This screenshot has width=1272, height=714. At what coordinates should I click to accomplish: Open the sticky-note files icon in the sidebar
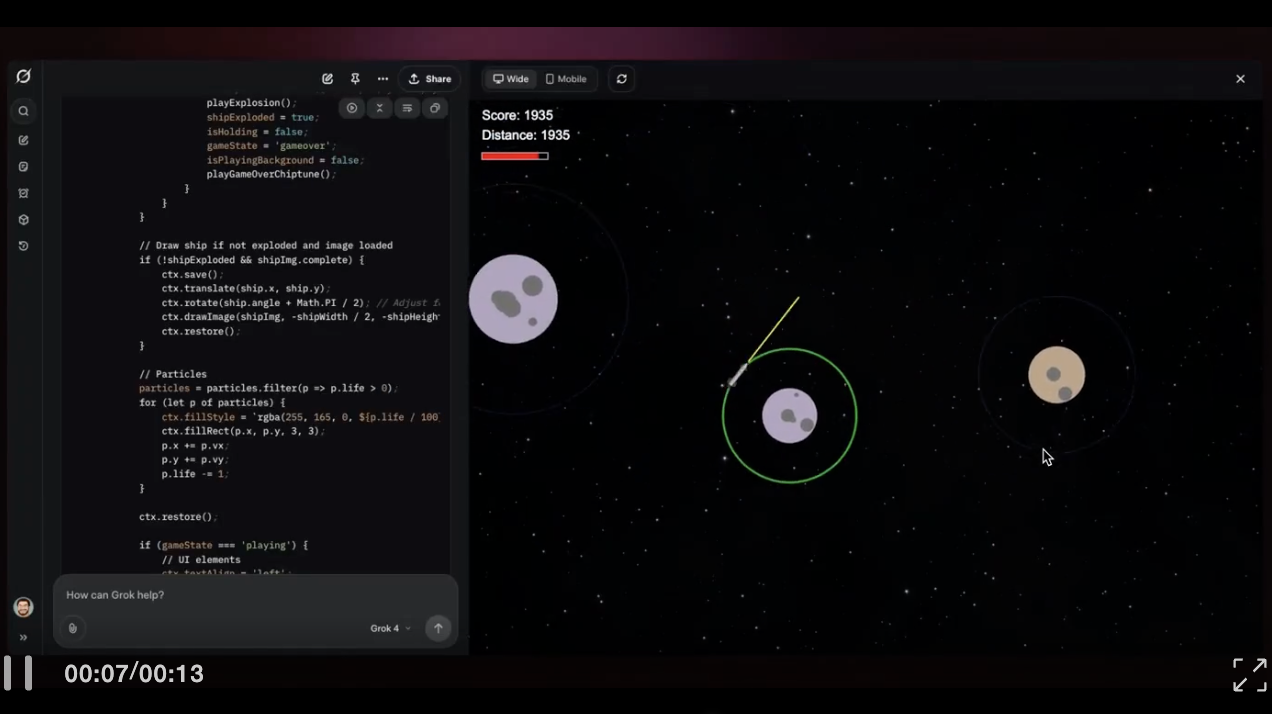[x=24, y=167]
